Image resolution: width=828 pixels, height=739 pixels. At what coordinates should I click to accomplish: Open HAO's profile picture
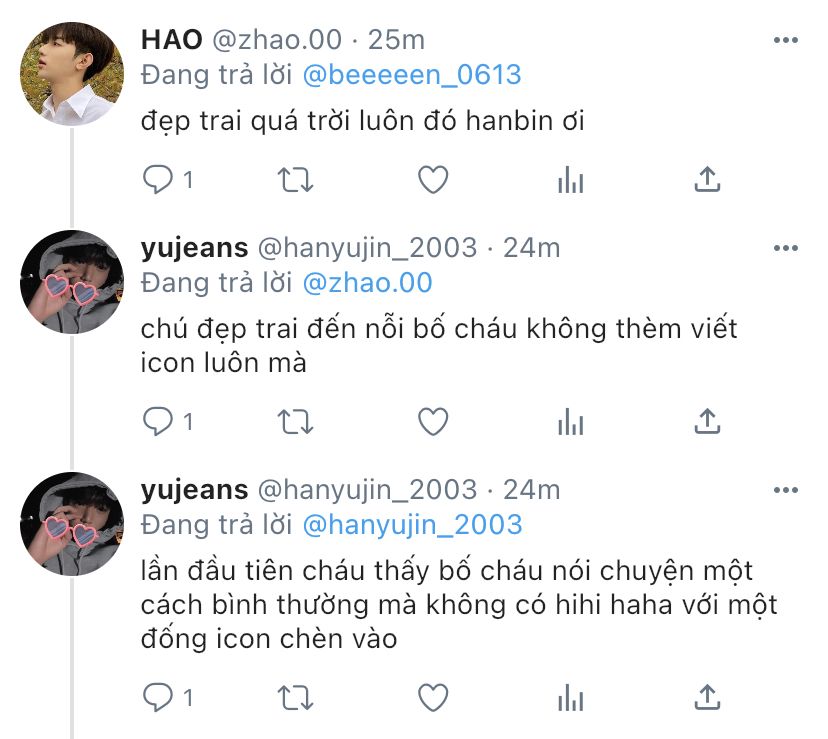[x=72, y=74]
